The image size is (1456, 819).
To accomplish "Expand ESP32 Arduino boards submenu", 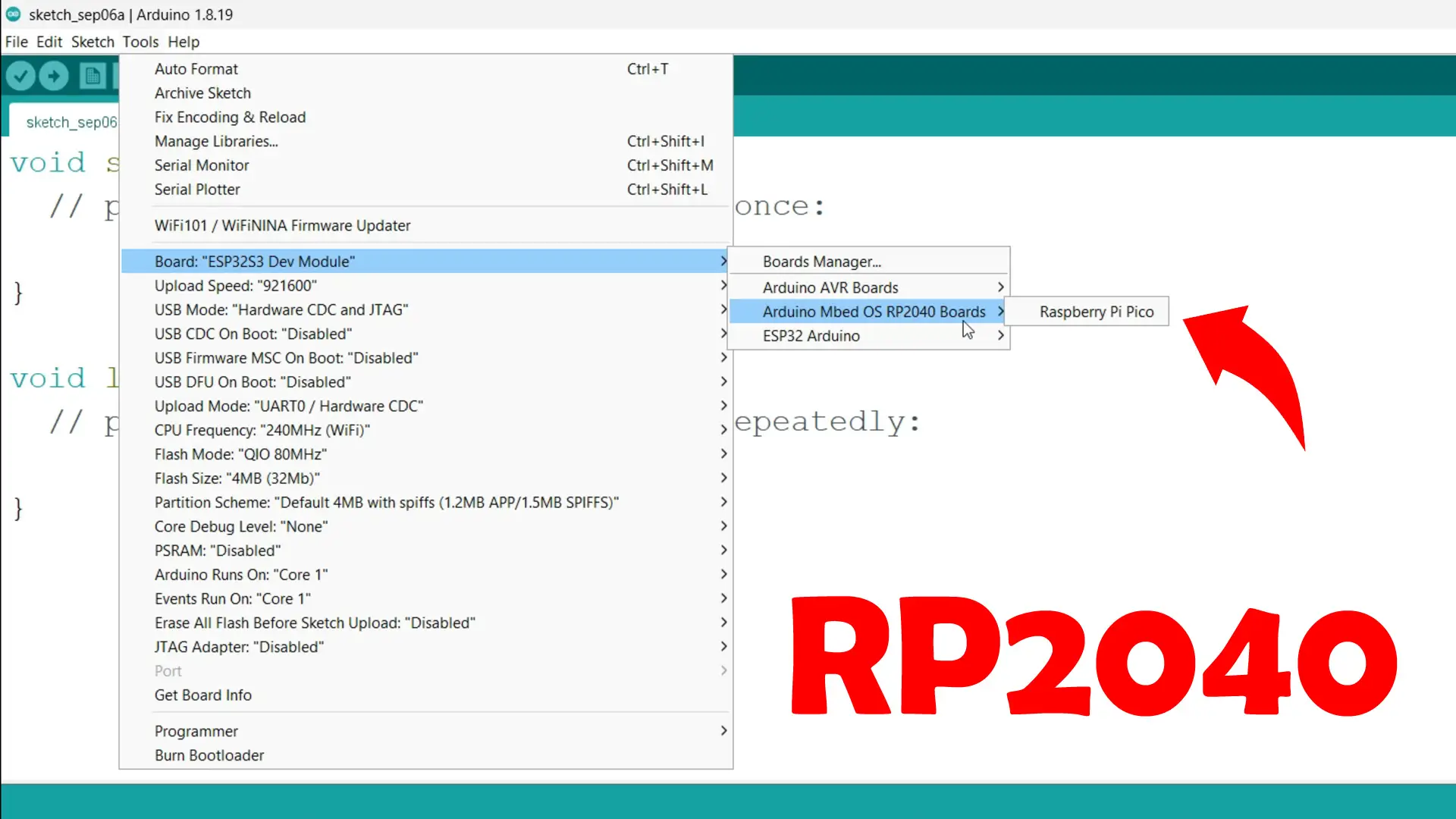I will click(869, 336).
